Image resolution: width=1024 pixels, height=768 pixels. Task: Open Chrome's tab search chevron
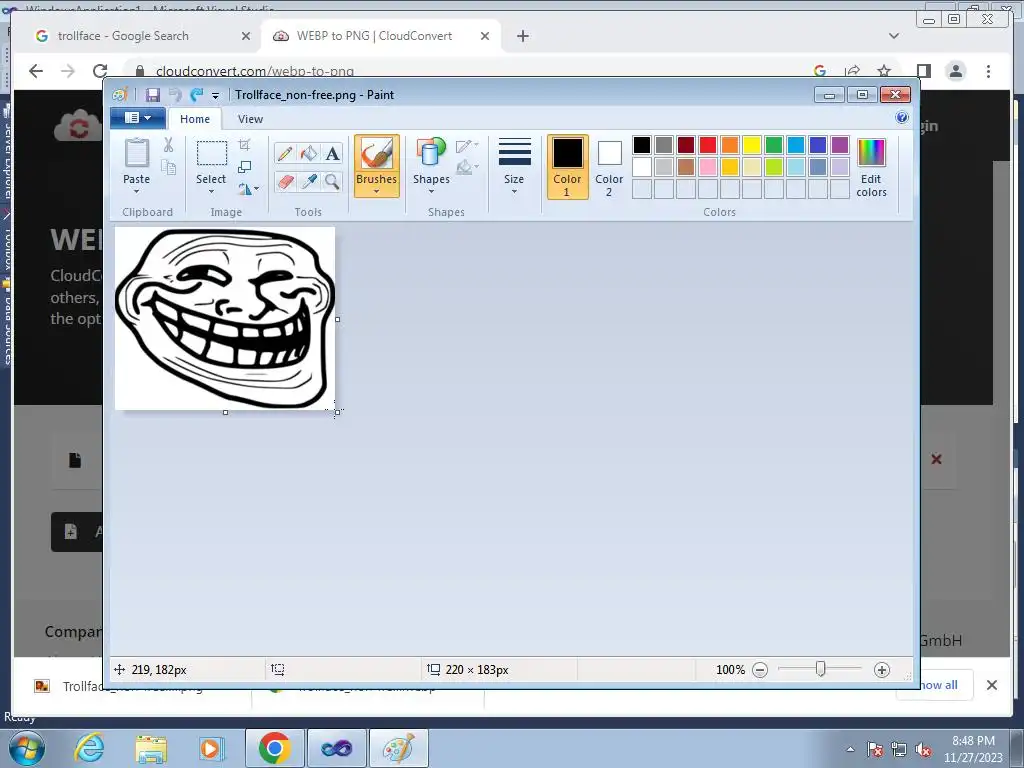click(x=893, y=36)
